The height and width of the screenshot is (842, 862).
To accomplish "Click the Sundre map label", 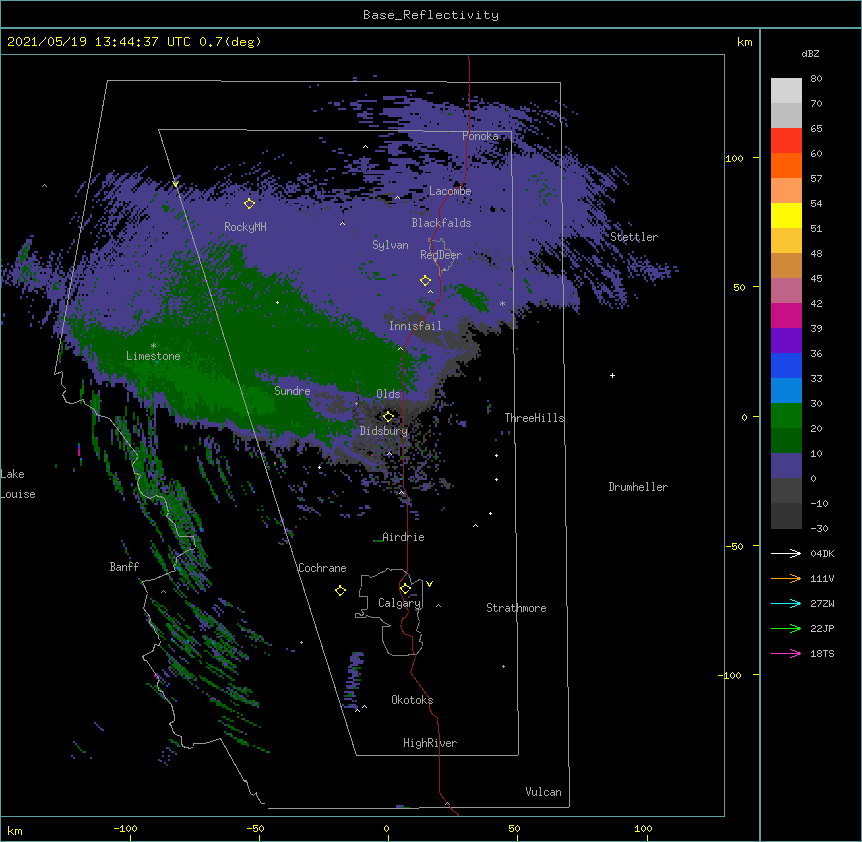I will click(x=292, y=391).
